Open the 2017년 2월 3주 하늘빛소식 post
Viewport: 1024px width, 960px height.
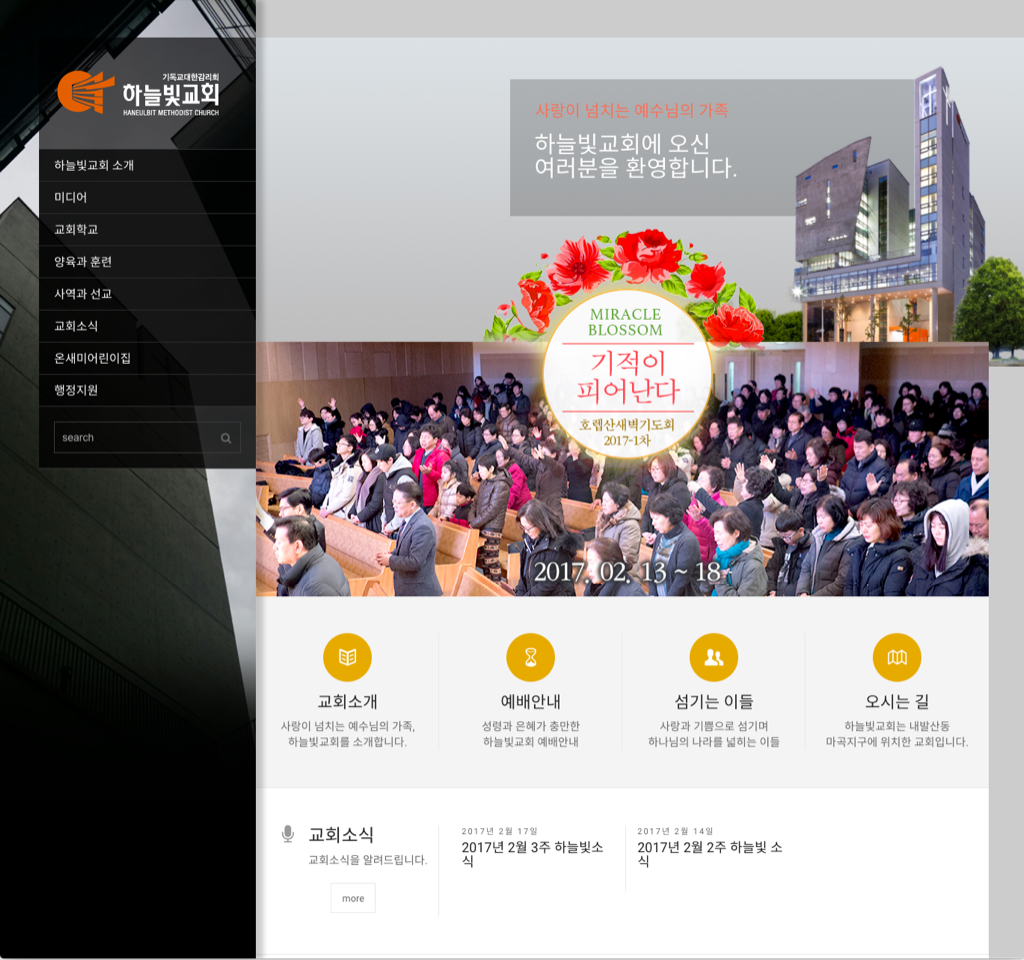532,854
